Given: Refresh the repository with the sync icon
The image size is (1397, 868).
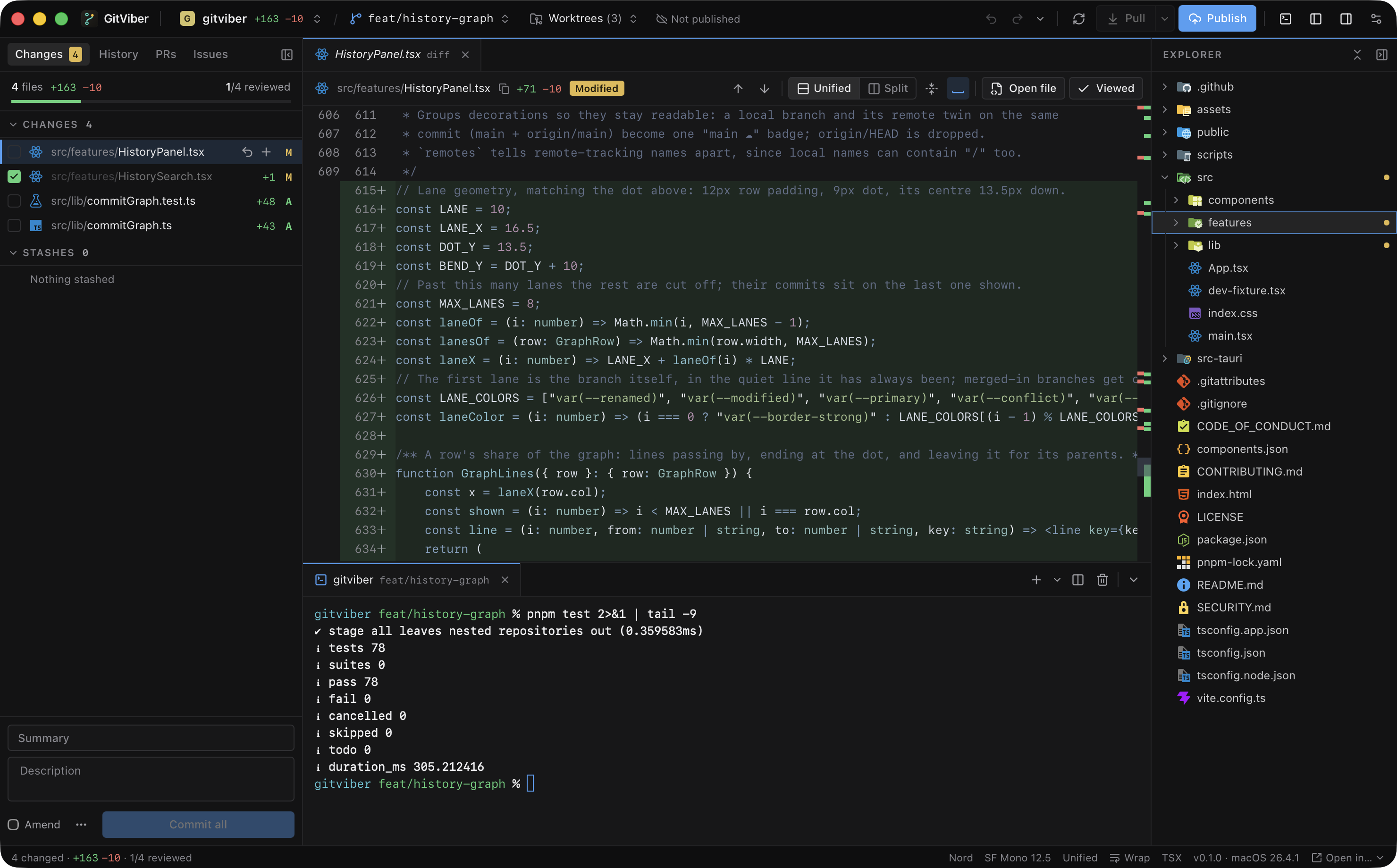Looking at the screenshot, I should pos(1079,19).
